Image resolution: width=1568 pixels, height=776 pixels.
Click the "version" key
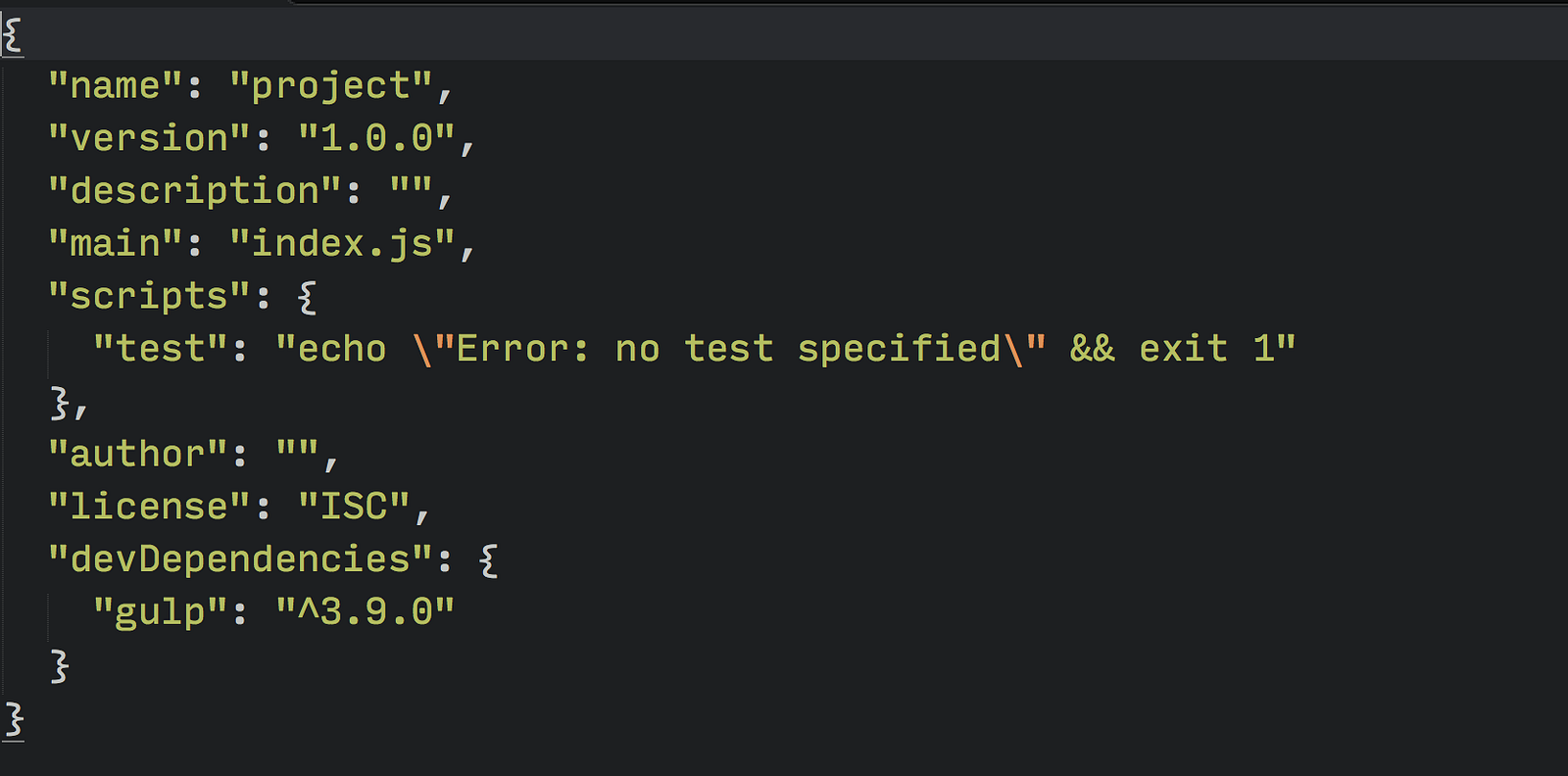coord(149,139)
